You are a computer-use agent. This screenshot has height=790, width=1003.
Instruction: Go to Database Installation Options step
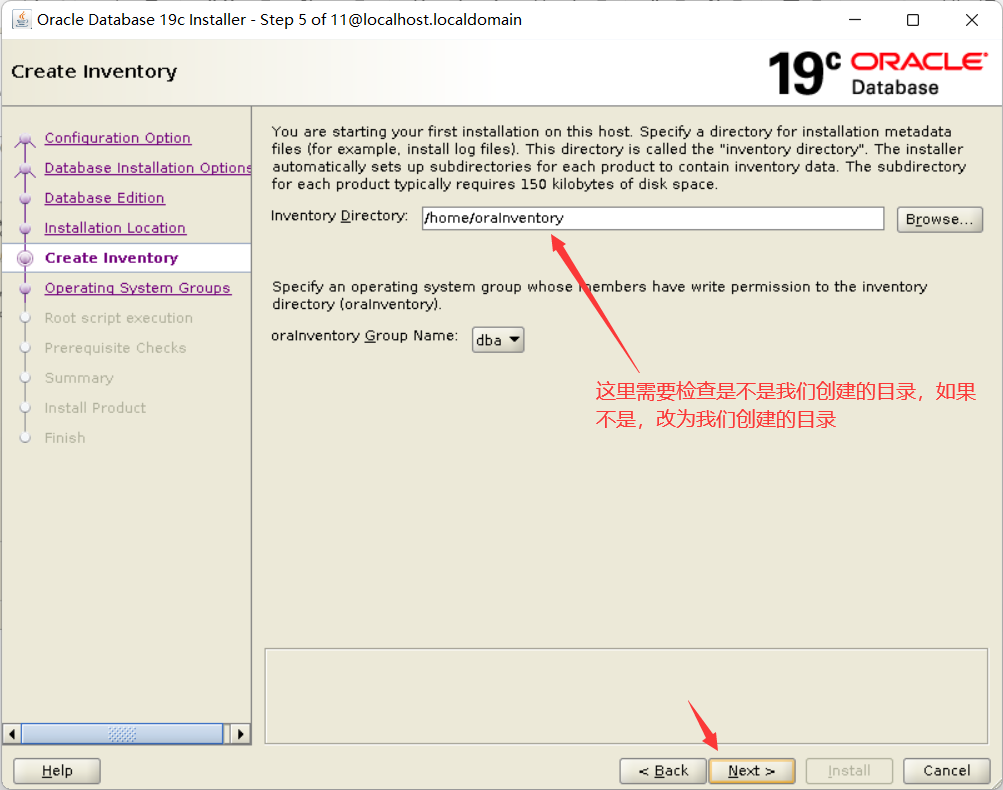click(x=148, y=168)
